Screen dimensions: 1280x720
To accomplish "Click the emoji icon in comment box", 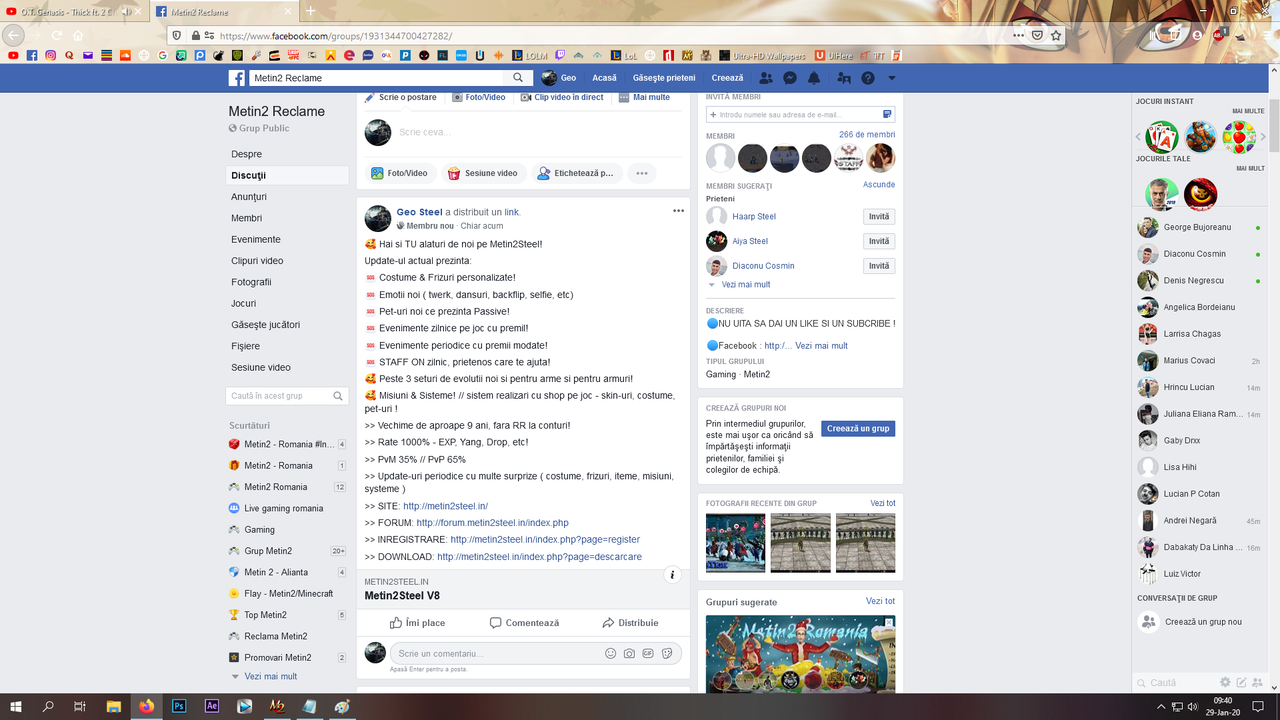I will 610,653.
